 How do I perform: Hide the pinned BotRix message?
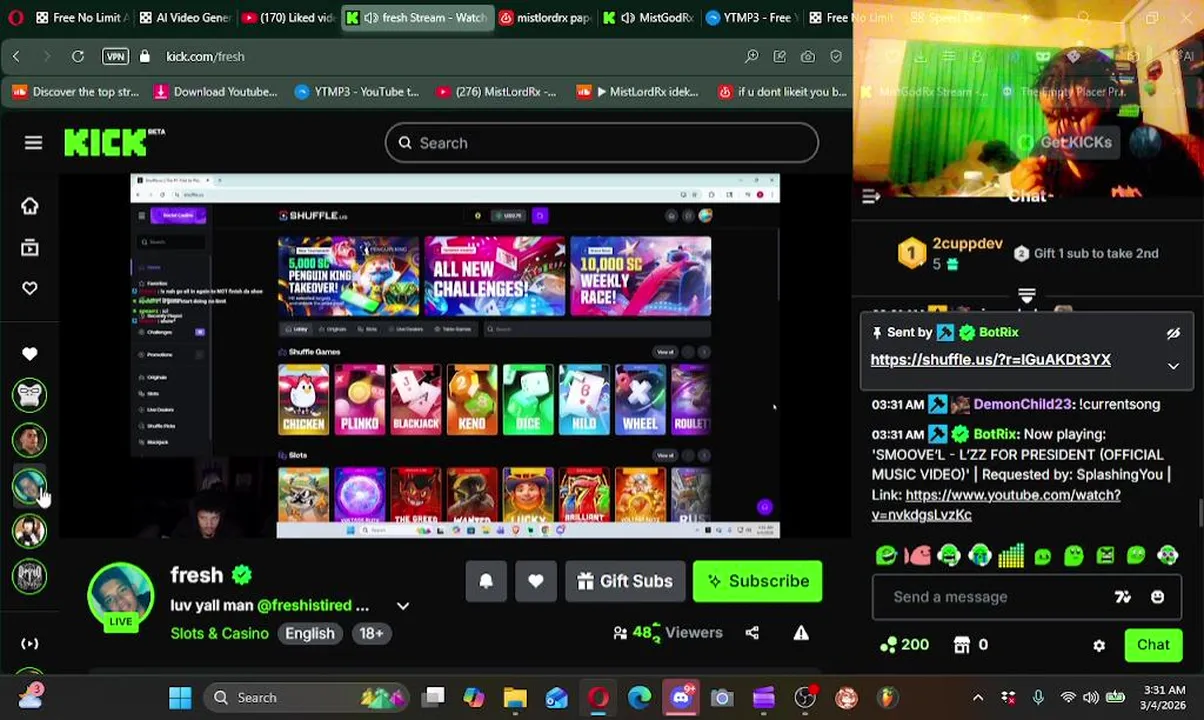pos(1173,333)
